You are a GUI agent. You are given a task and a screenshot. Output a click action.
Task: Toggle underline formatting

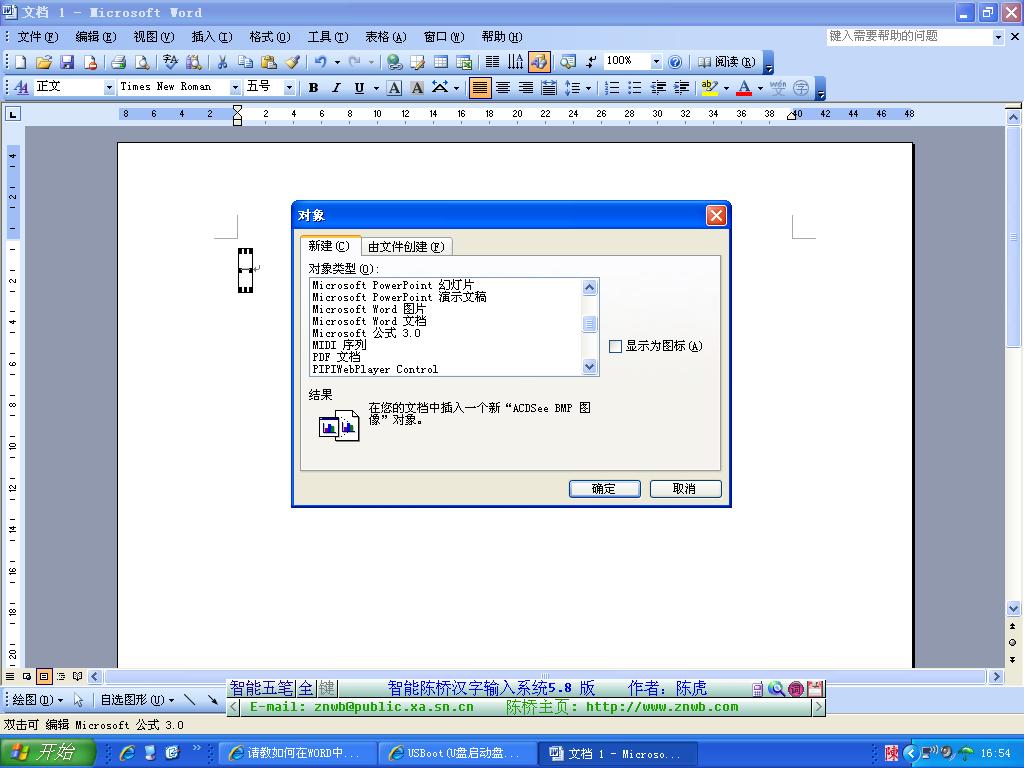[359, 88]
